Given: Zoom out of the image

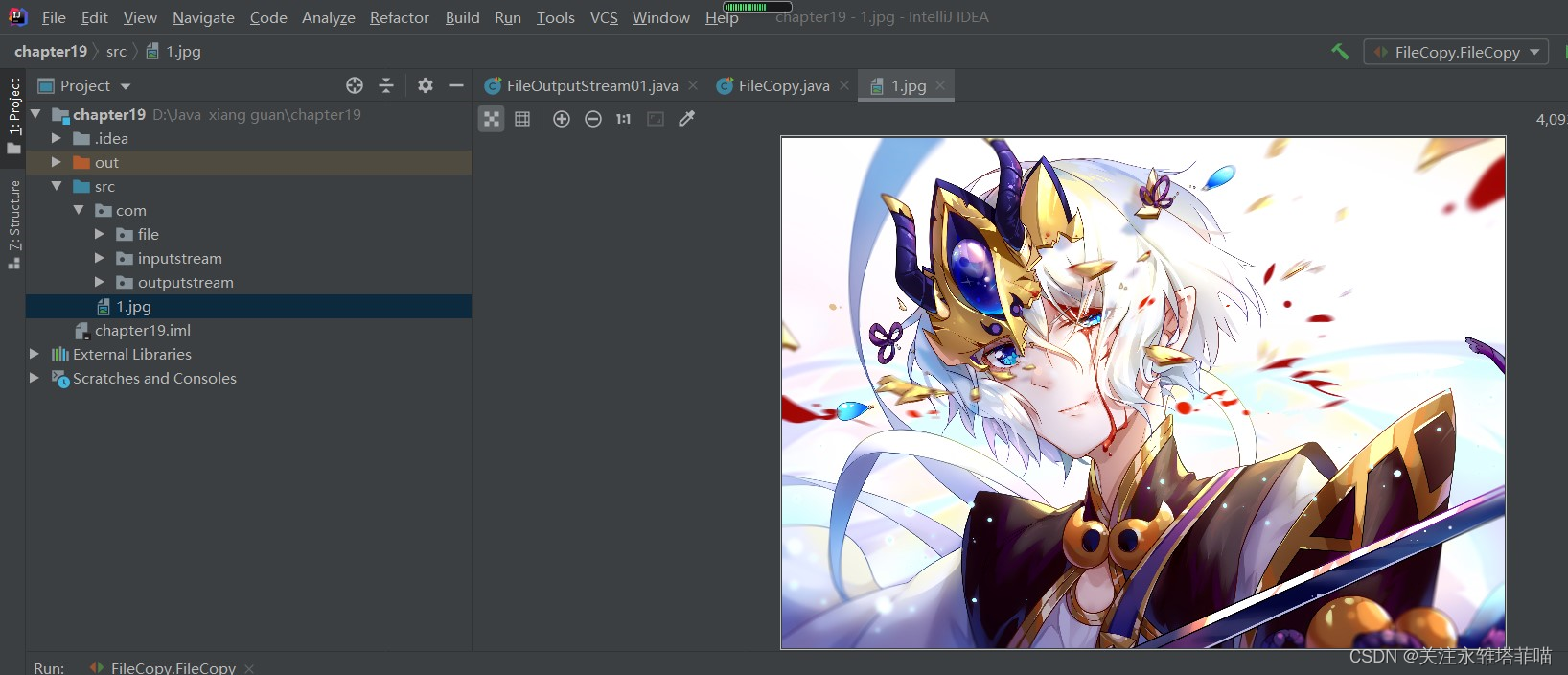Looking at the screenshot, I should pos(593,119).
